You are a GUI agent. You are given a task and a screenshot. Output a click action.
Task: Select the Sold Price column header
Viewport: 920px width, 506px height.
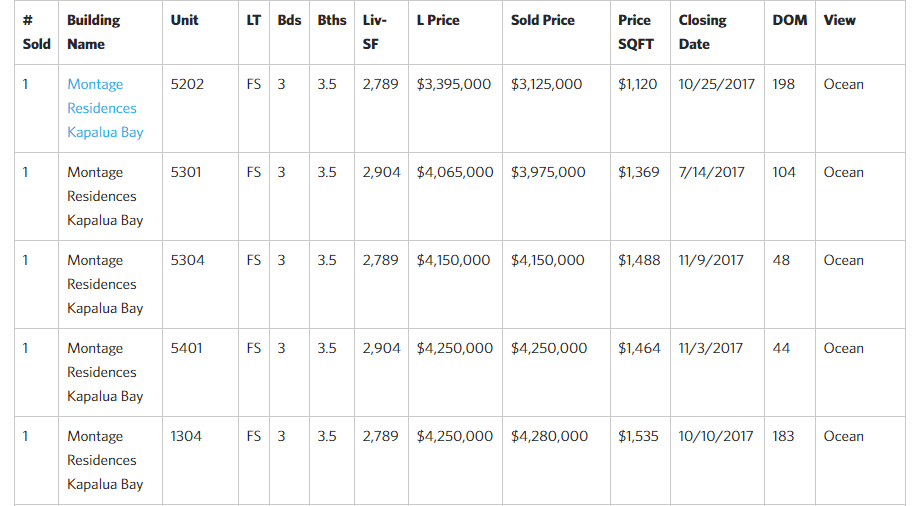point(543,21)
